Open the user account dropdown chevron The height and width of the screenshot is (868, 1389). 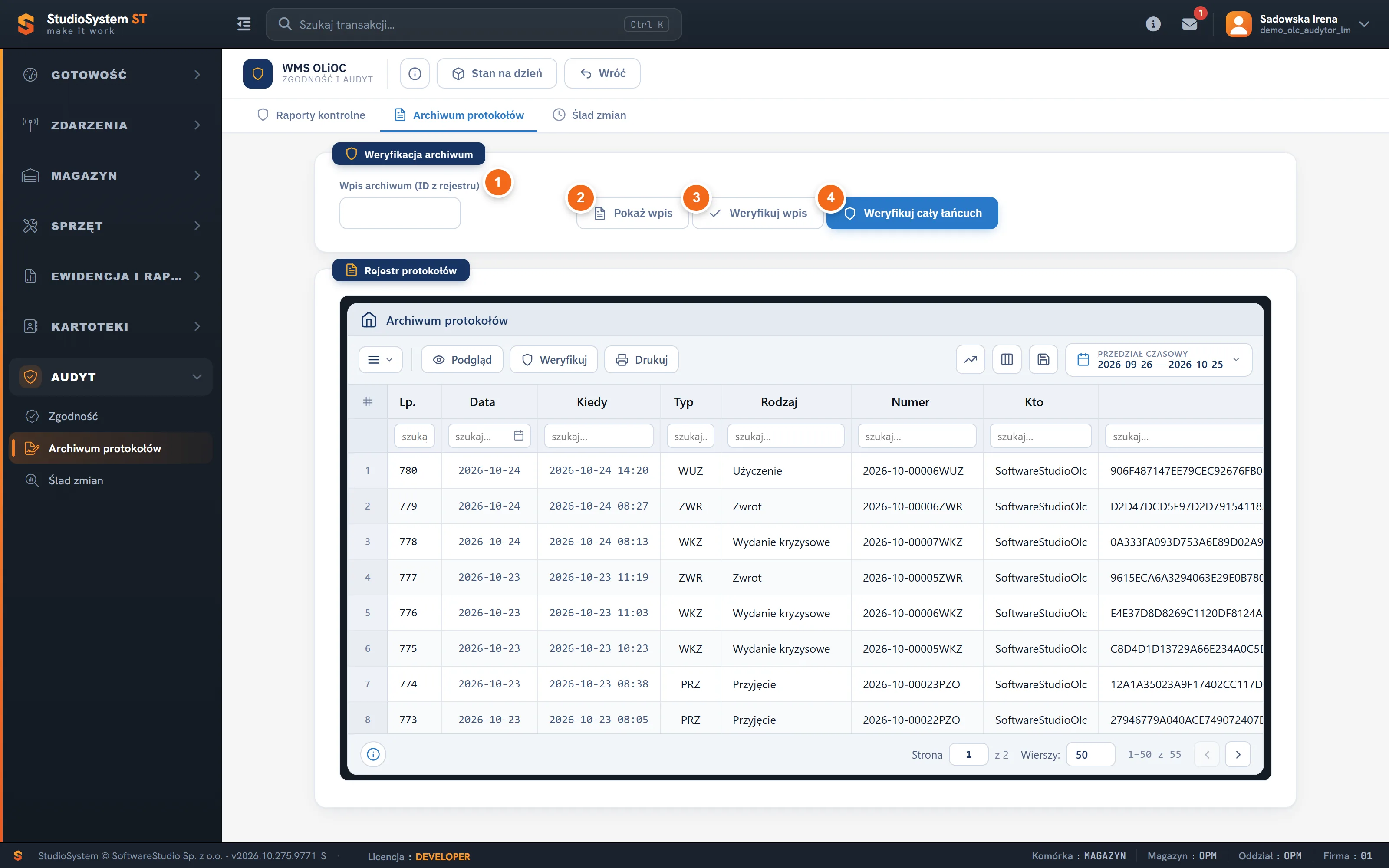tap(1364, 24)
